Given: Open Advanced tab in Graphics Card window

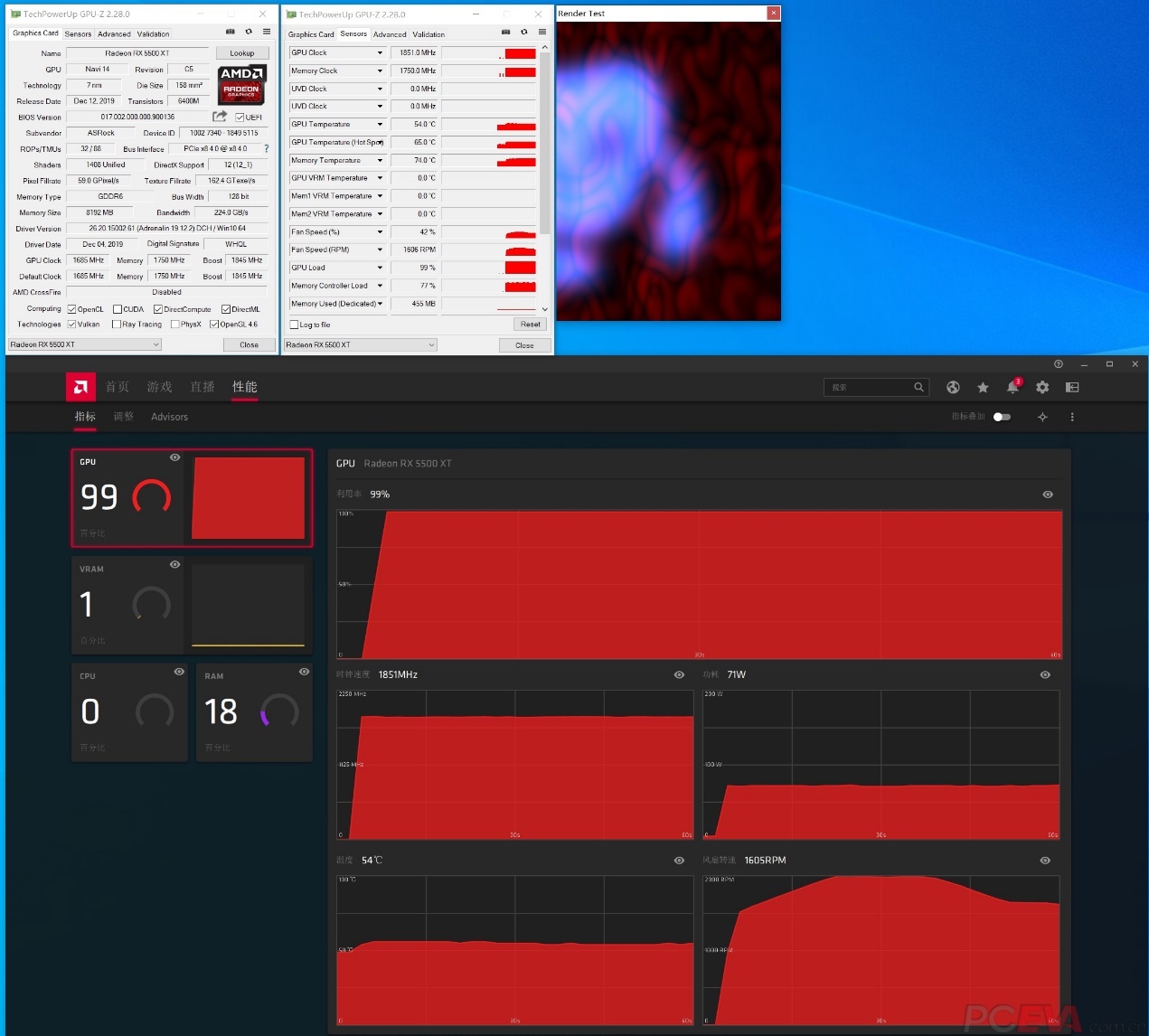Looking at the screenshot, I should click(x=114, y=33).
